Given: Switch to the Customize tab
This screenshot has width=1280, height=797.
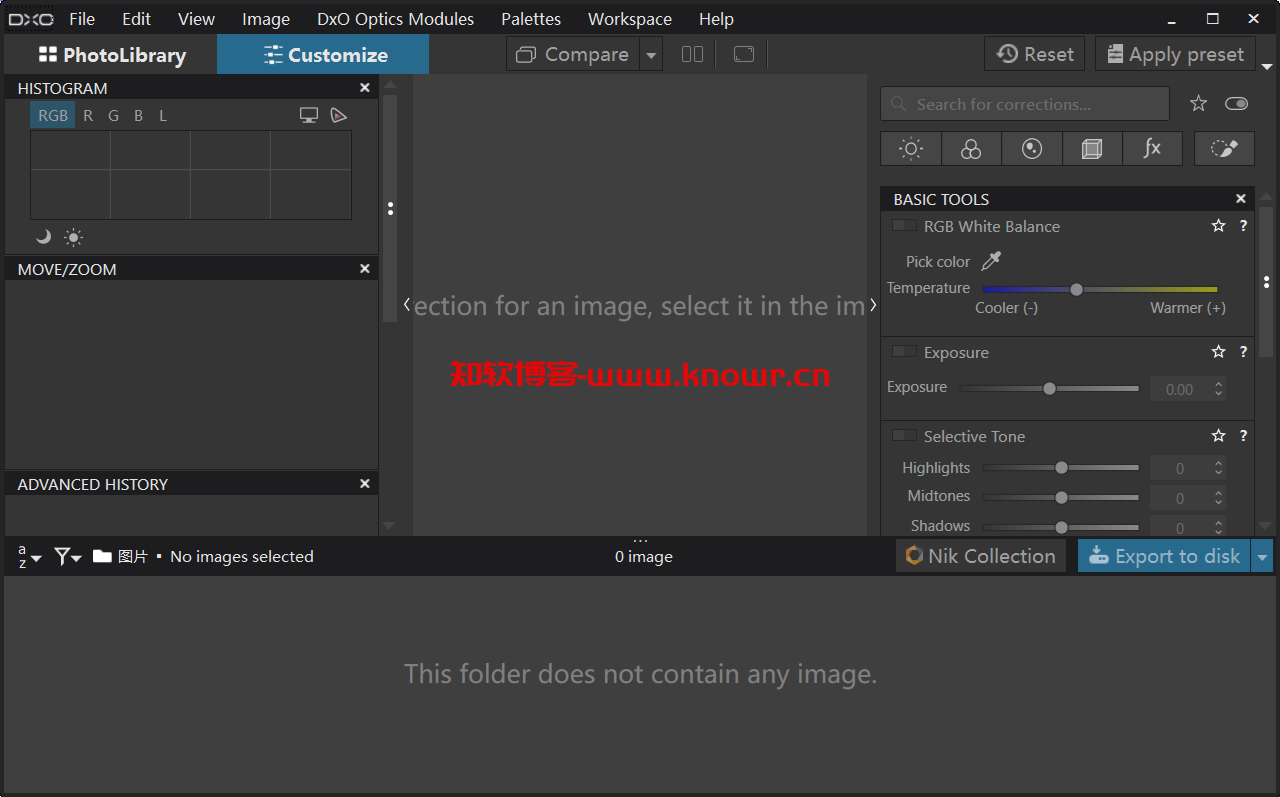Looking at the screenshot, I should (323, 55).
